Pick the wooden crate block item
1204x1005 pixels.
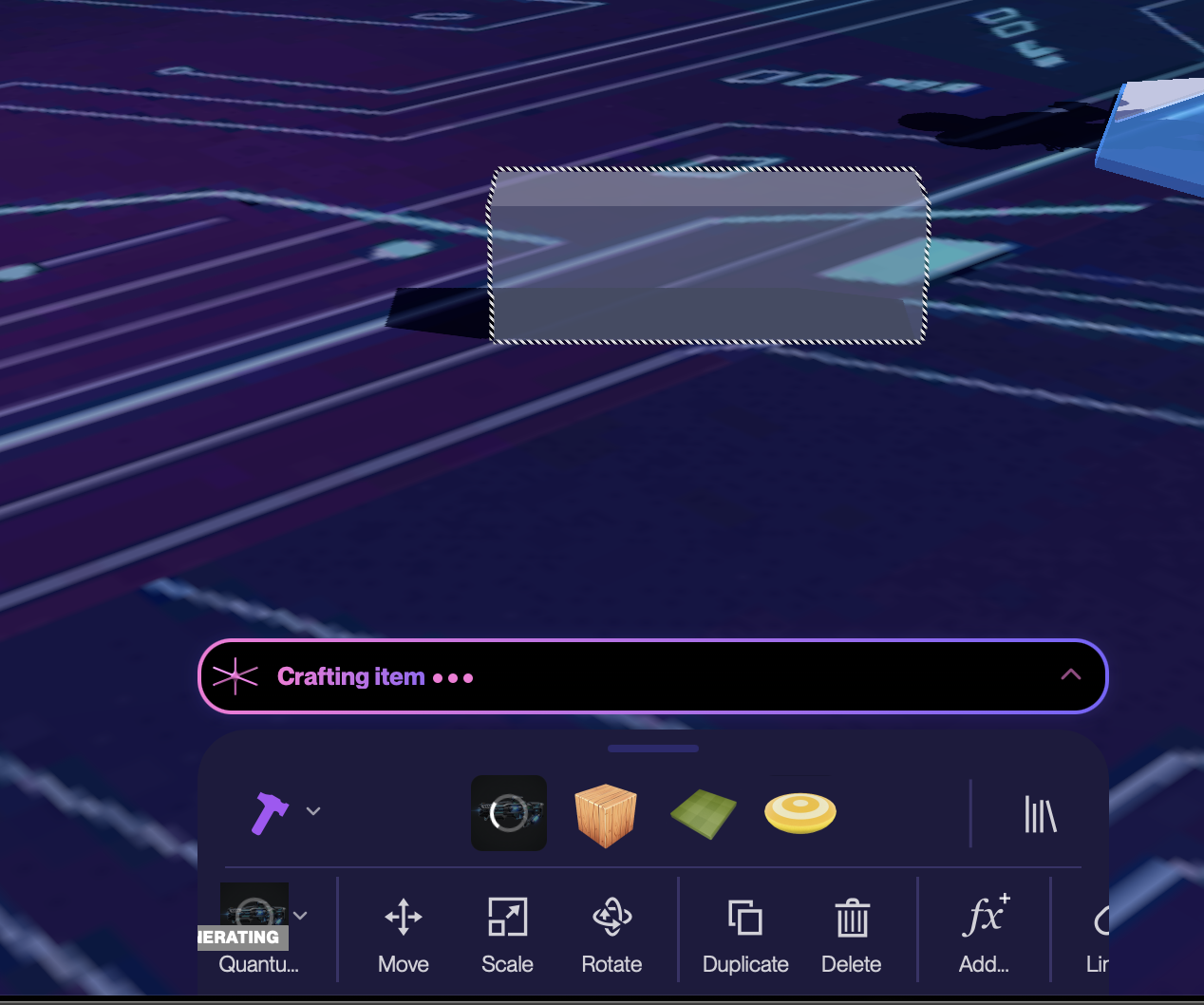click(x=606, y=815)
